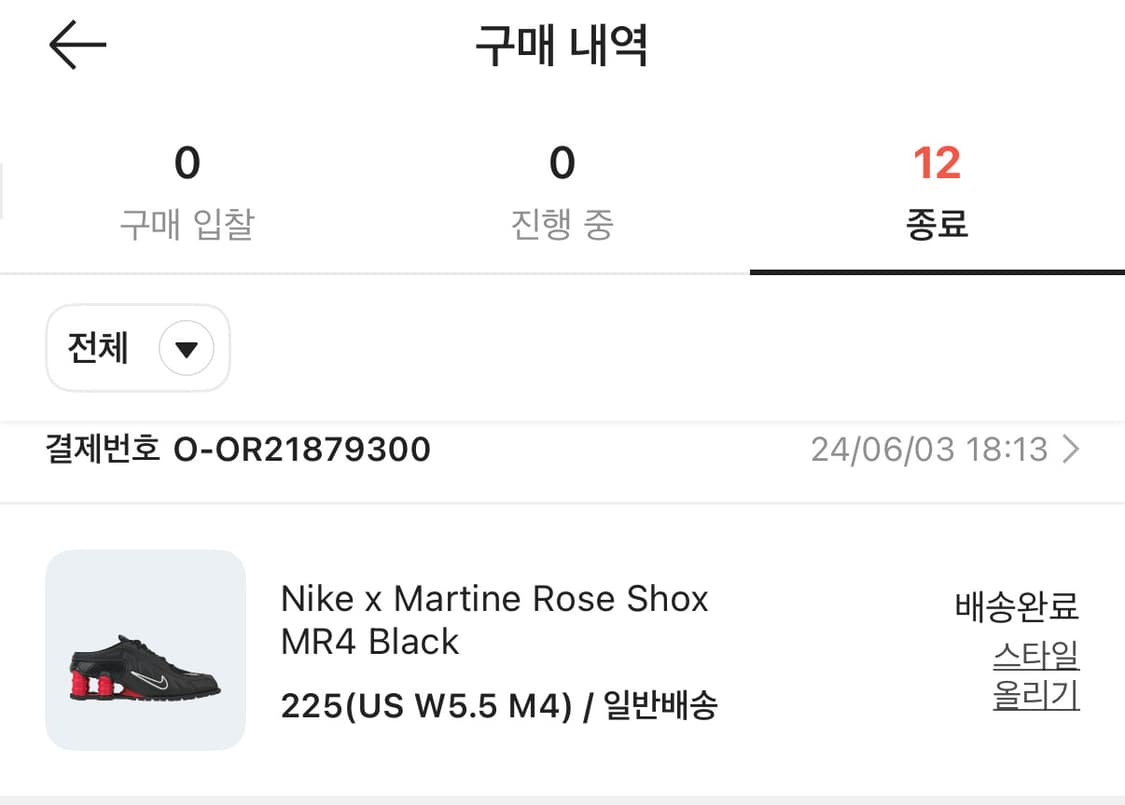Click the black underline beneath 종료 tab

pos(937,272)
